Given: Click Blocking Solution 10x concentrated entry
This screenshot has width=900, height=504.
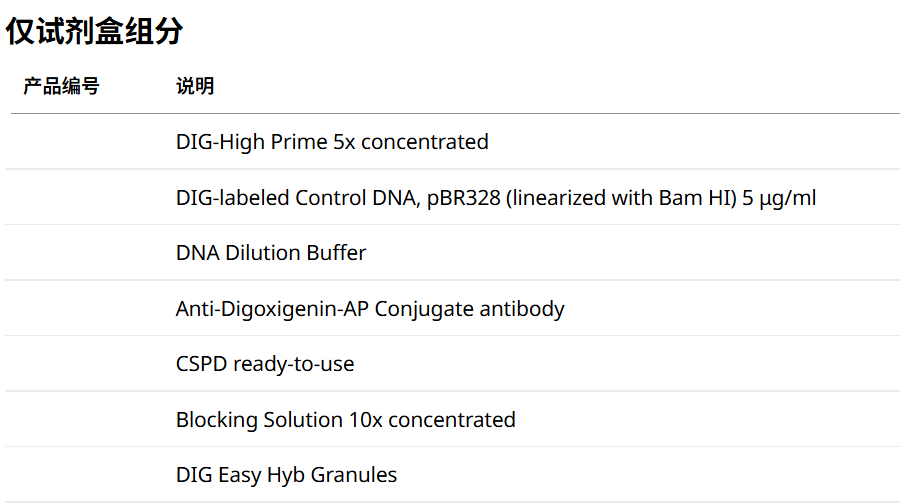Looking at the screenshot, I should click(346, 420).
